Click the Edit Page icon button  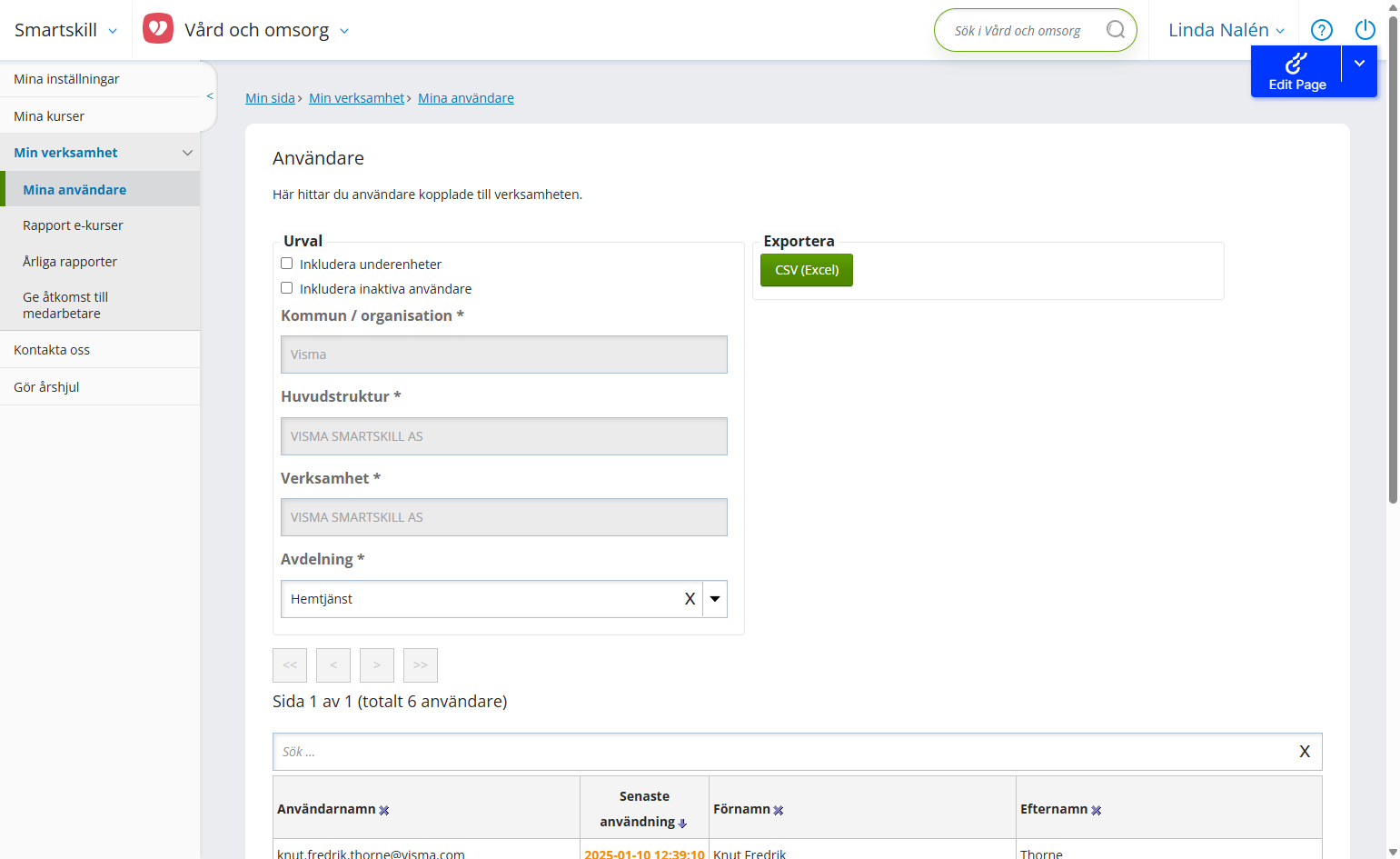click(x=1296, y=72)
